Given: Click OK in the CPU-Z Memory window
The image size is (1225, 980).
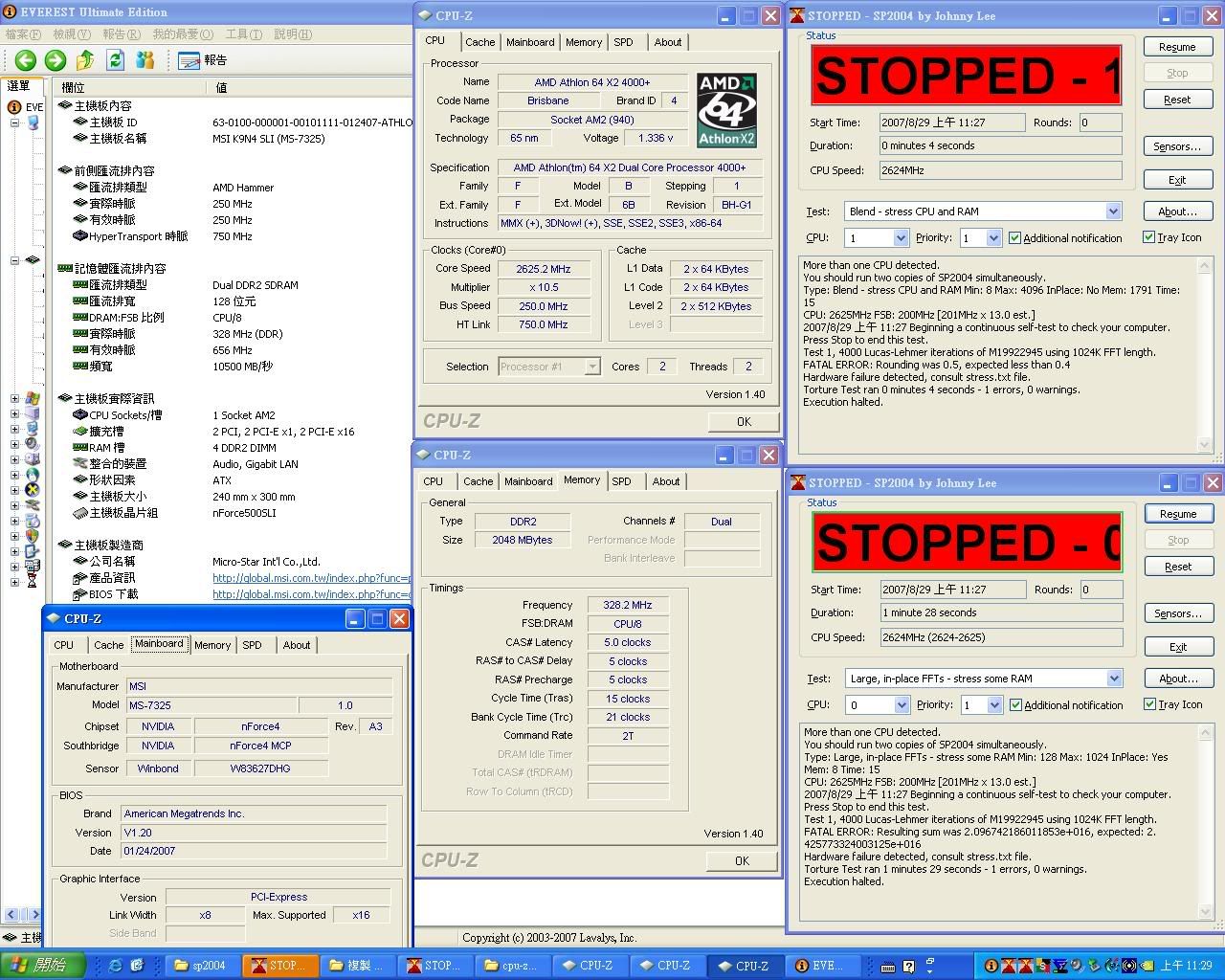Looking at the screenshot, I should pyautogui.click(x=742, y=861).
